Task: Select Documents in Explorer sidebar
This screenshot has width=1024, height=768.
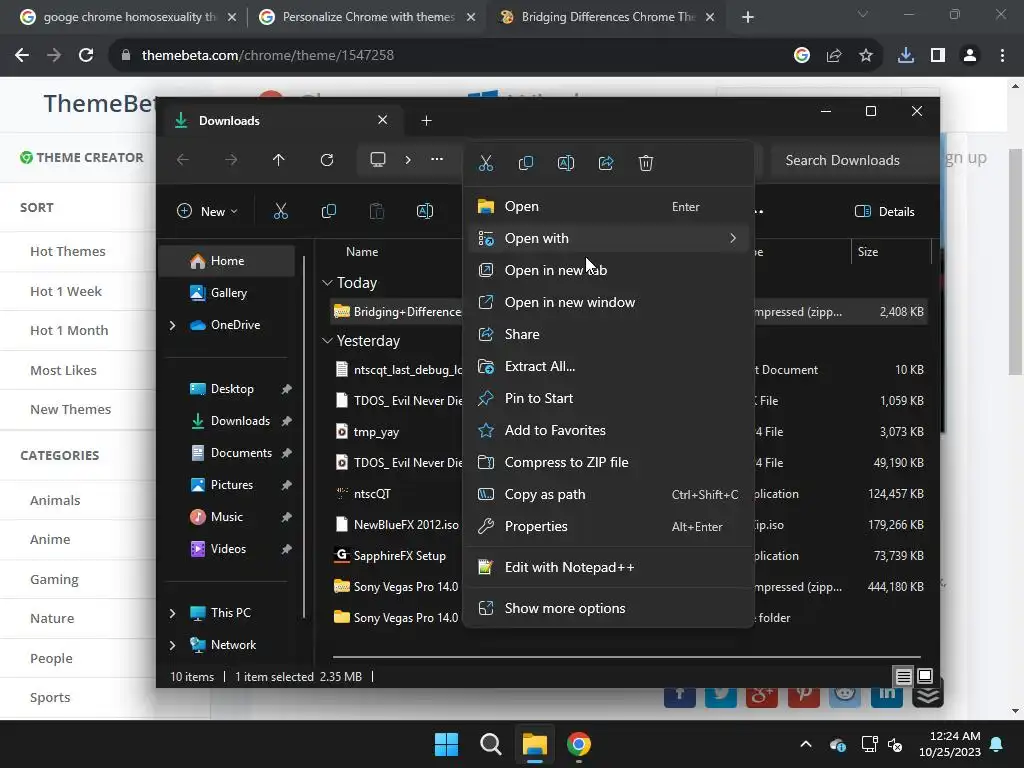Action: click(227, 453)
